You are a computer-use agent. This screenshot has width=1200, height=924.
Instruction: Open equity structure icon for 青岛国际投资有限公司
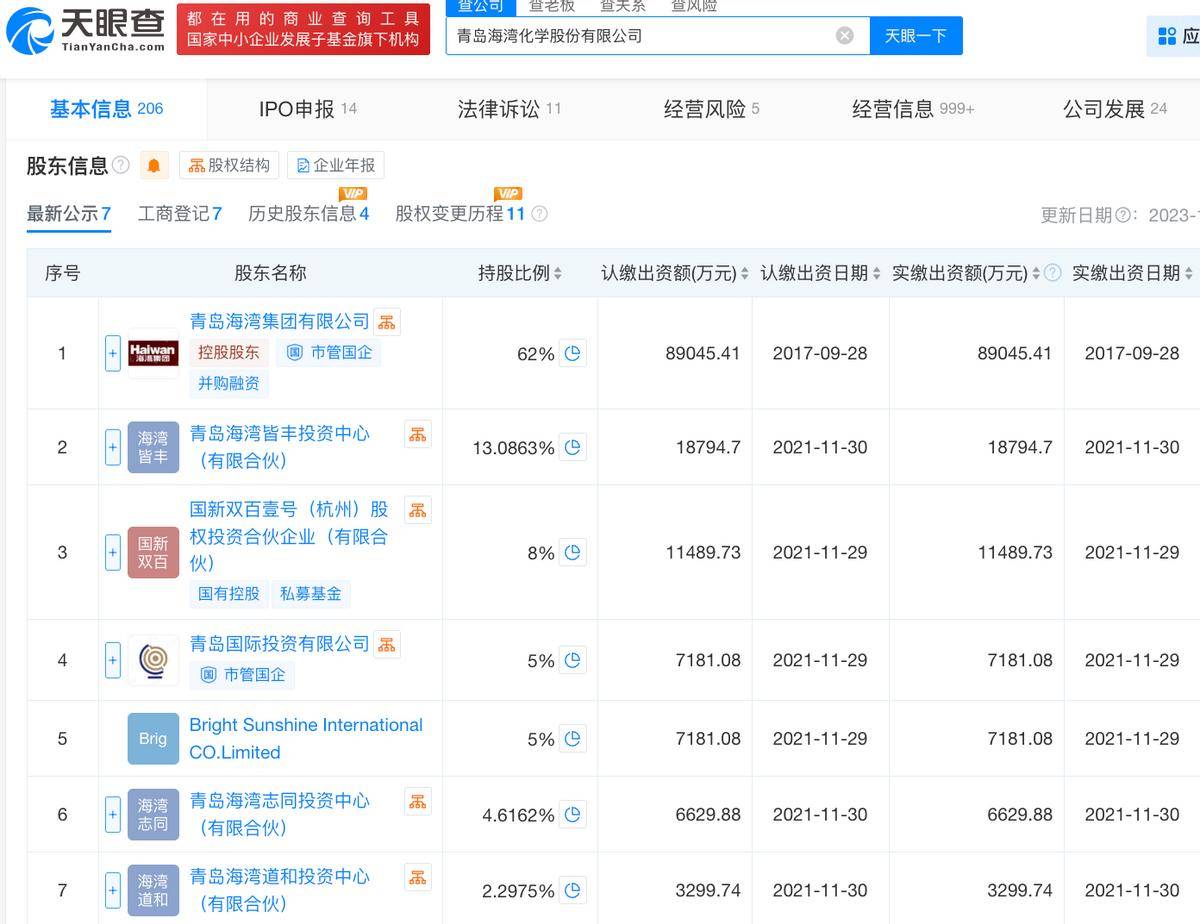387,644
